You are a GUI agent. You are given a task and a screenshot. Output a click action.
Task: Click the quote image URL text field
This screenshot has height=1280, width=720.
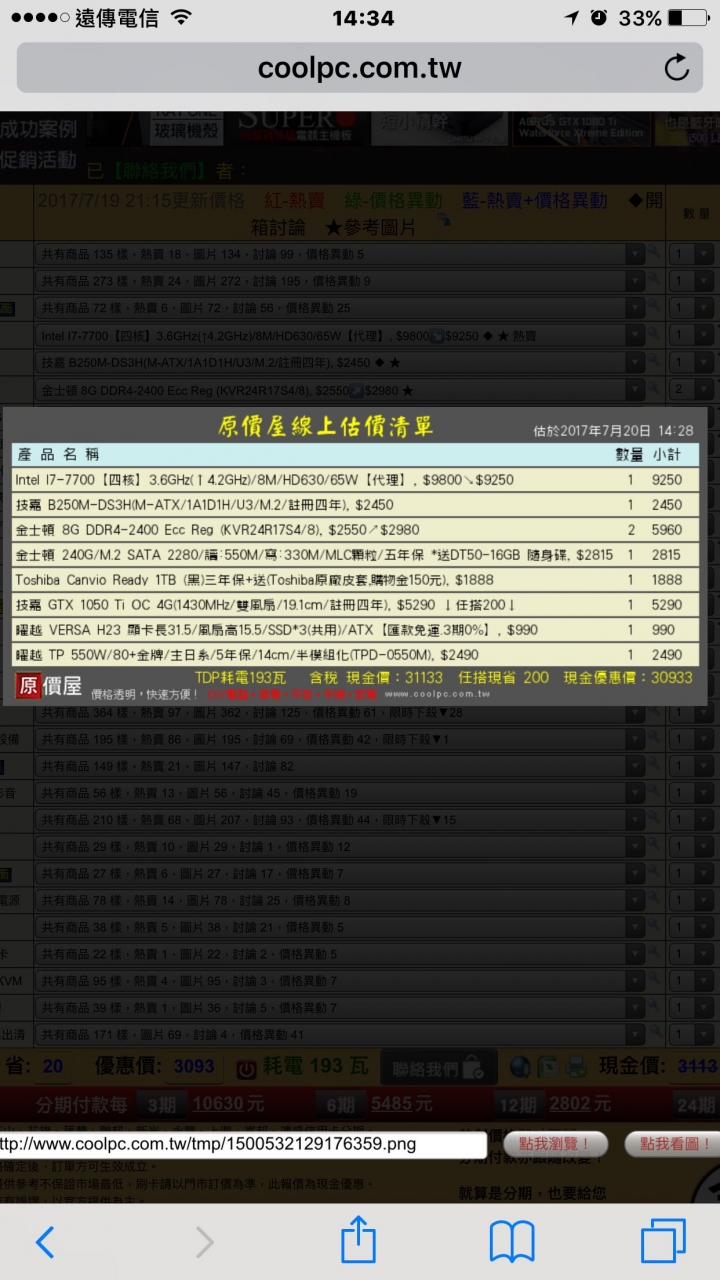[x=243, y=1144]
